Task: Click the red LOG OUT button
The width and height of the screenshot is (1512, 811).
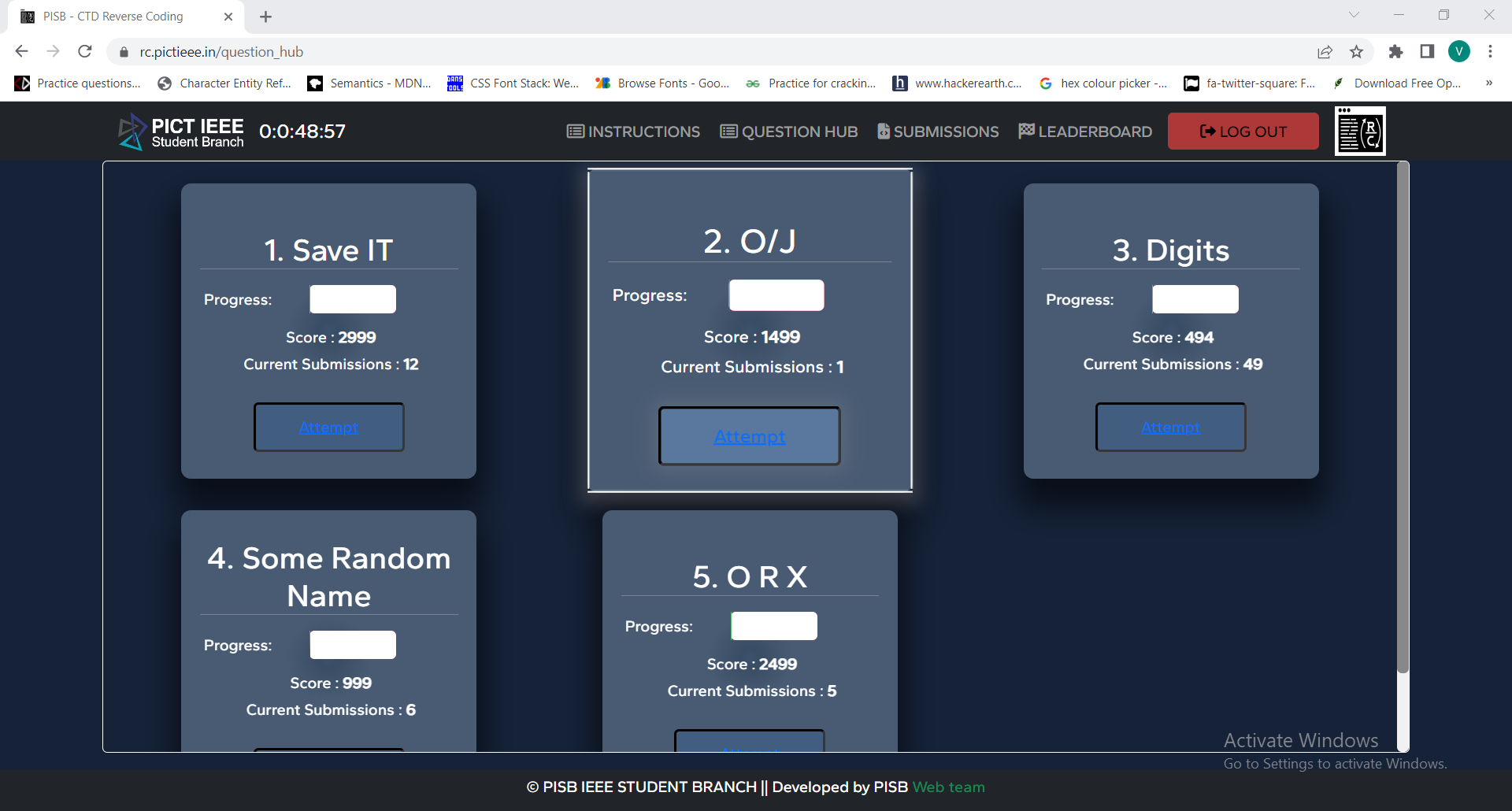Action: (x=1243, y=131)
